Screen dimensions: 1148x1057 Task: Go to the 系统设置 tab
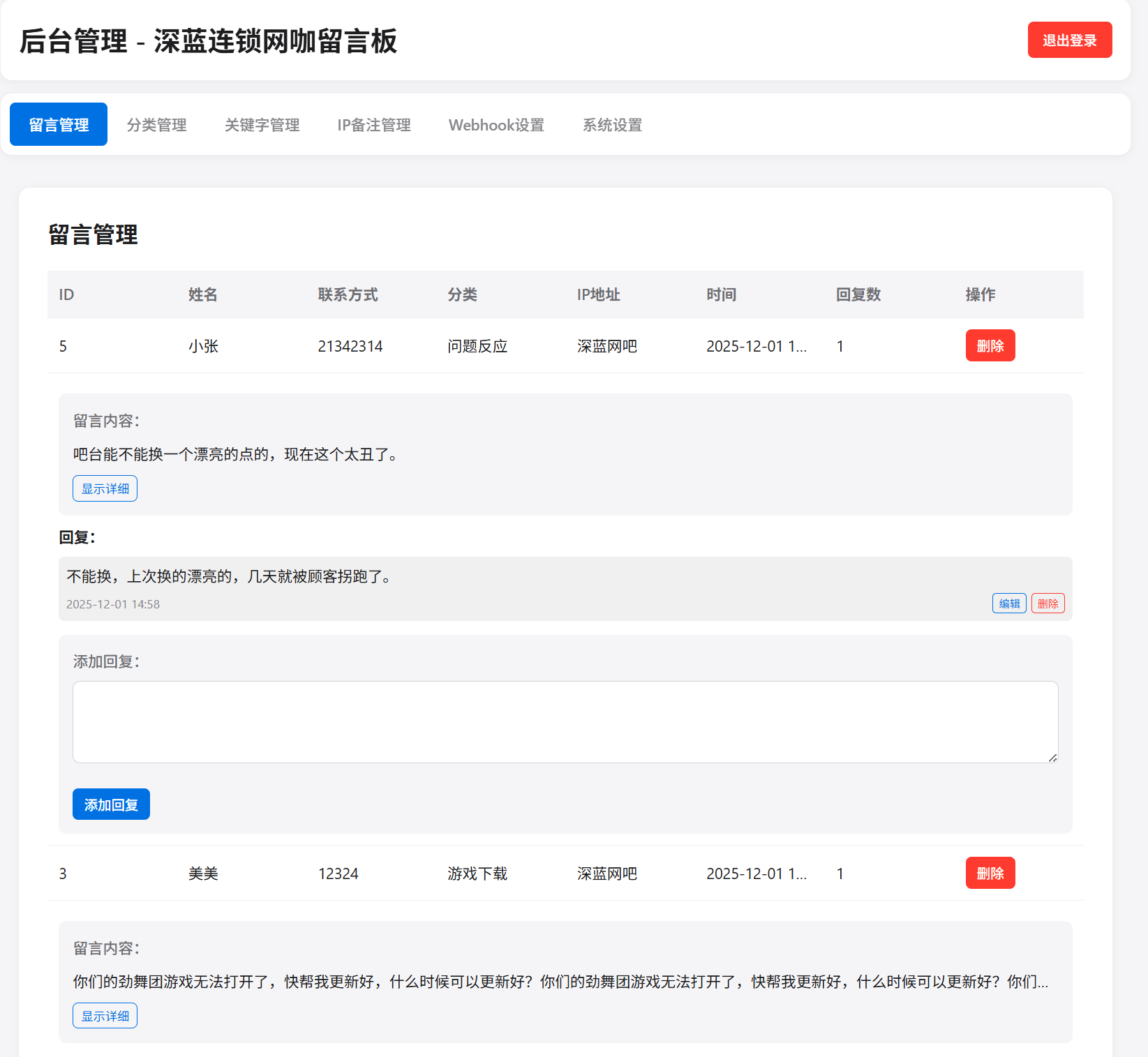coord(612,124)
